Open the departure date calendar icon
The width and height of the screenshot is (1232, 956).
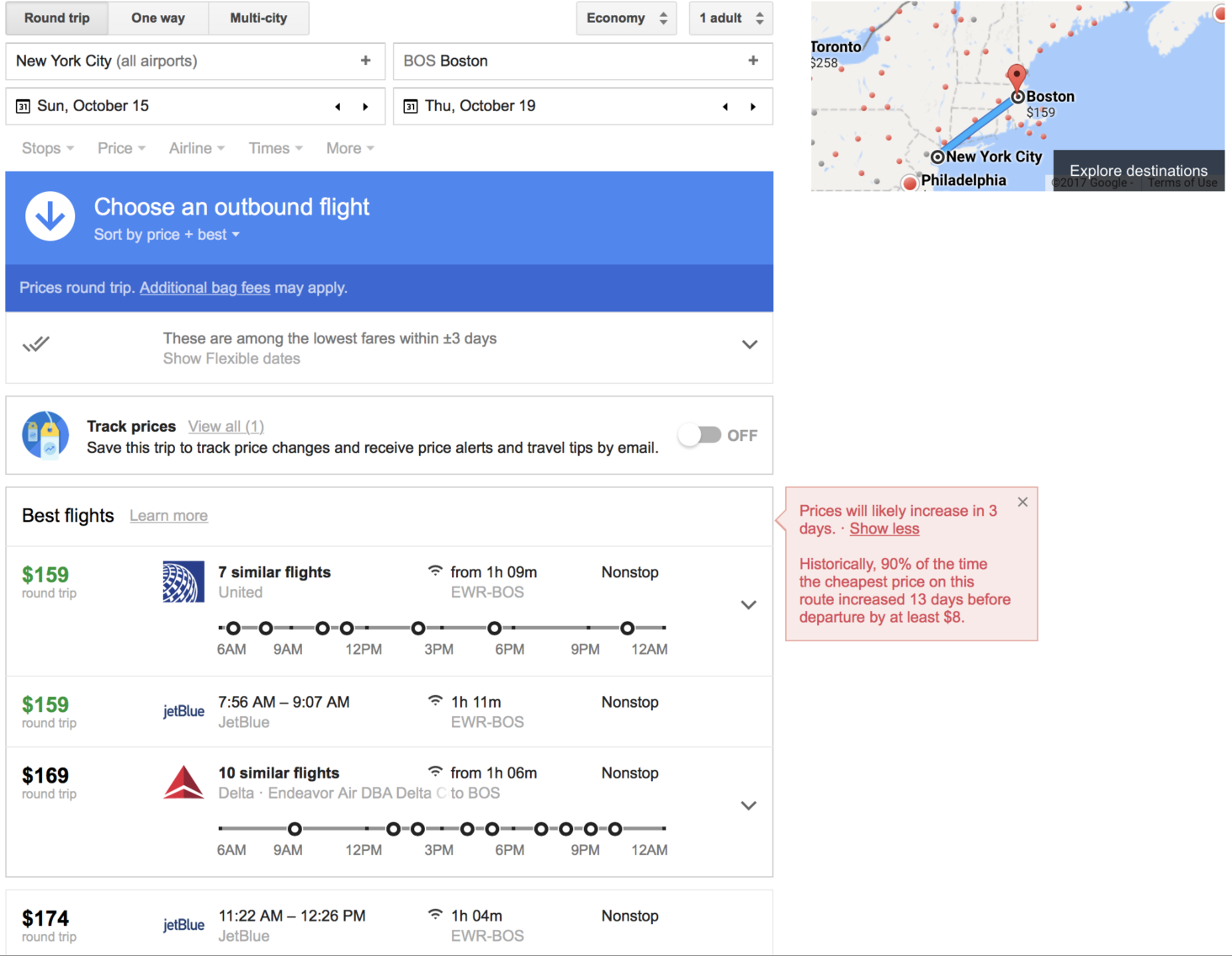[x=23, y=106]
